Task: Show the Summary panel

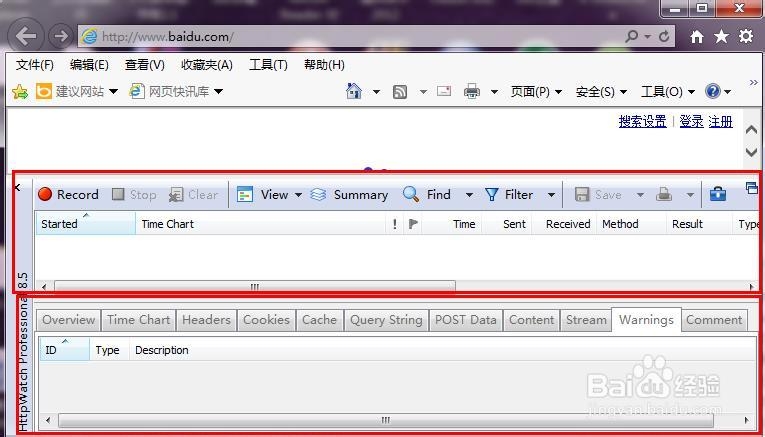Action: (x=349, y=195)
